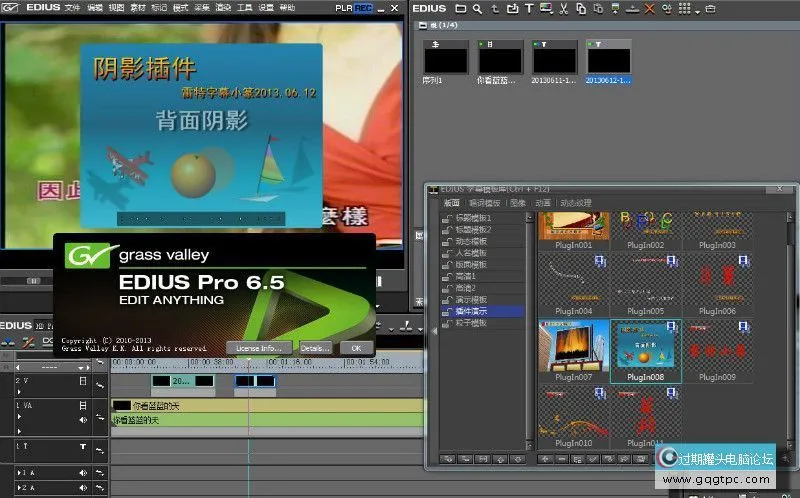Screen dimensions: 800x498
Task: Click the Copy icon in bin toolbar
Action: click(x=581, y=9)
